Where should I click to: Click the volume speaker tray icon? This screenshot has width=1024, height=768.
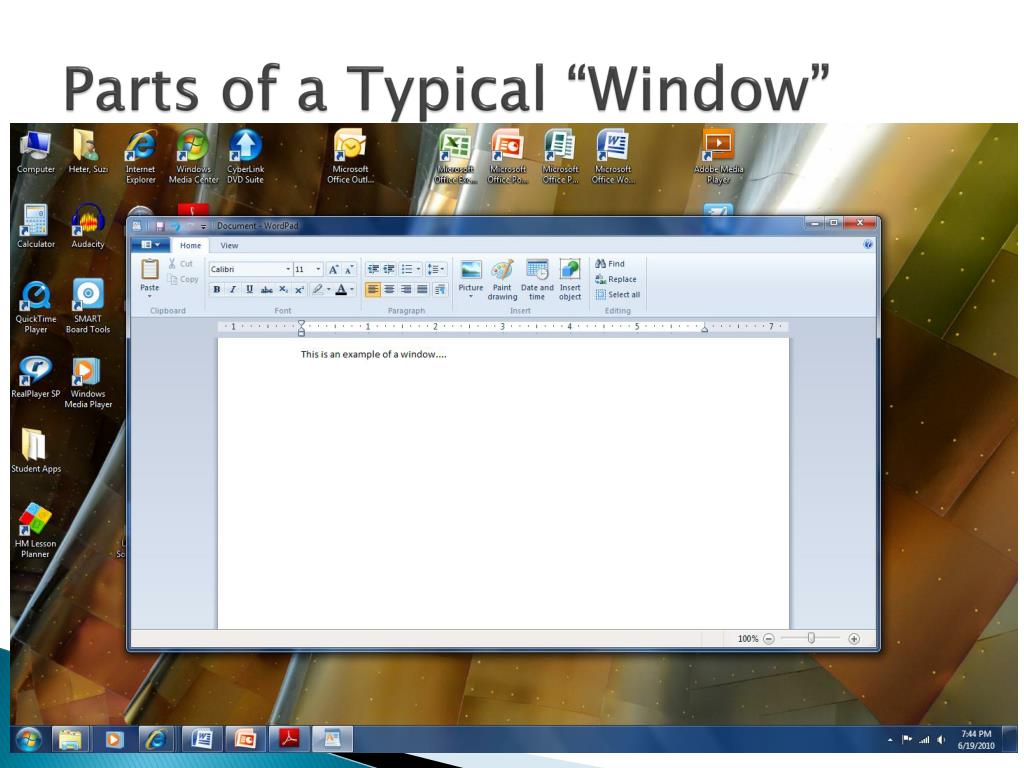[941, 740]
